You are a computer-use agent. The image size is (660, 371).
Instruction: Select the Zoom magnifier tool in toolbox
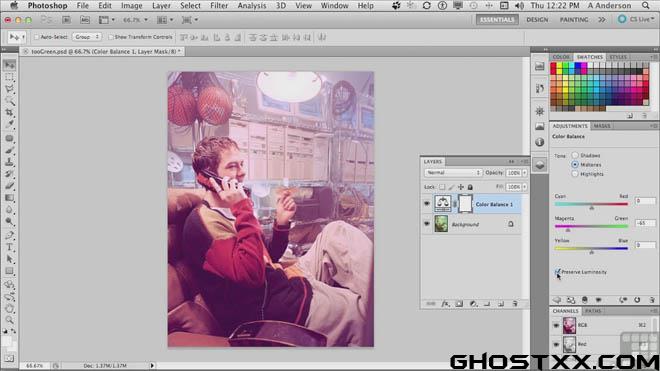10,320
